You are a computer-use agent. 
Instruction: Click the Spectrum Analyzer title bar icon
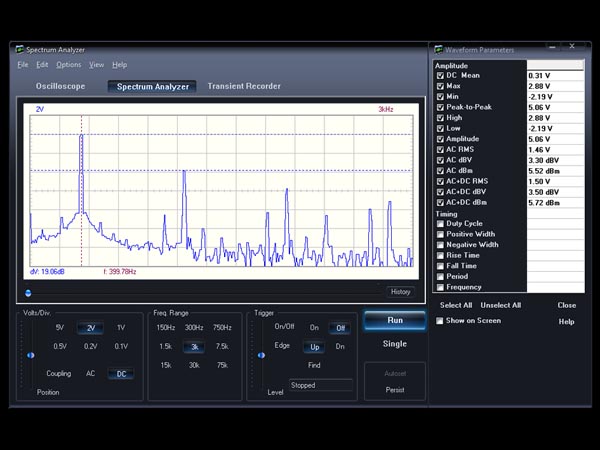(x=19, y=49)
